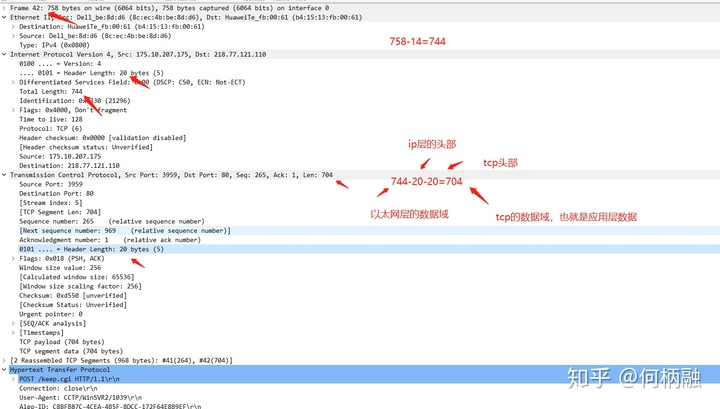
Task: Collapse the Ethernet II section
Action: 4,17
